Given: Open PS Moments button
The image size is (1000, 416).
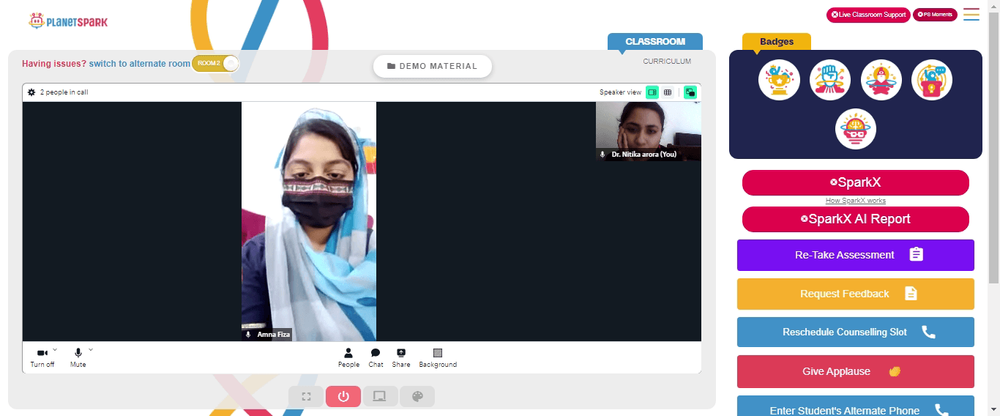Looking at the screenshot, I should [934, 15].
